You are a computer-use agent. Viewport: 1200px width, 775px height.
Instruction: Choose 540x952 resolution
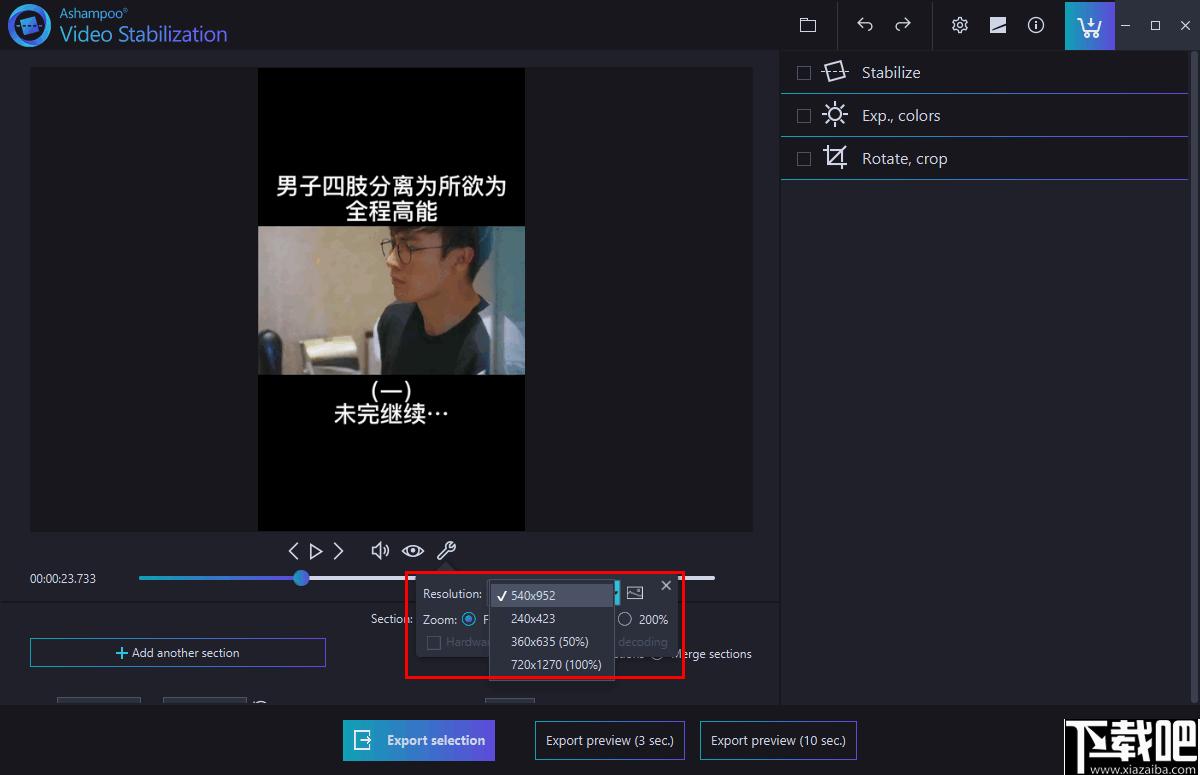(551, 595)
